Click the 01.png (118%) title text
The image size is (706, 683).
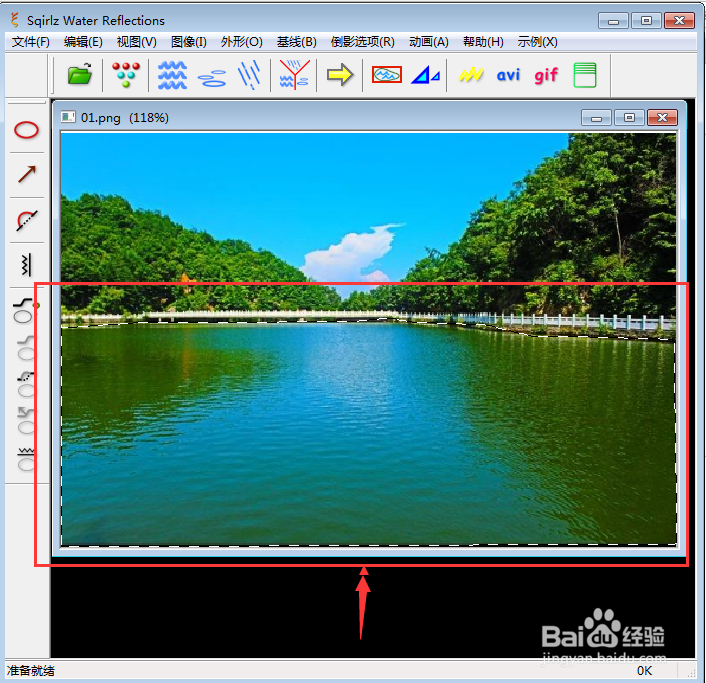[x=125, y=118]
